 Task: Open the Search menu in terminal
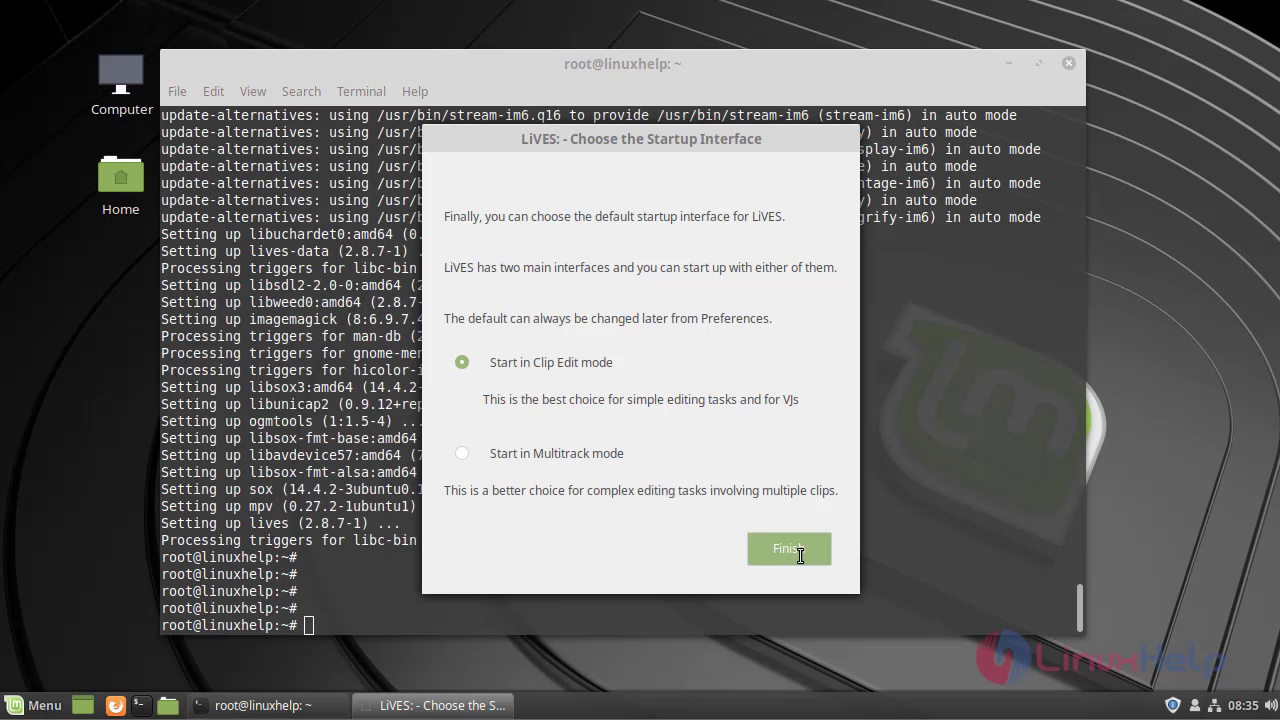coord(301,91)
